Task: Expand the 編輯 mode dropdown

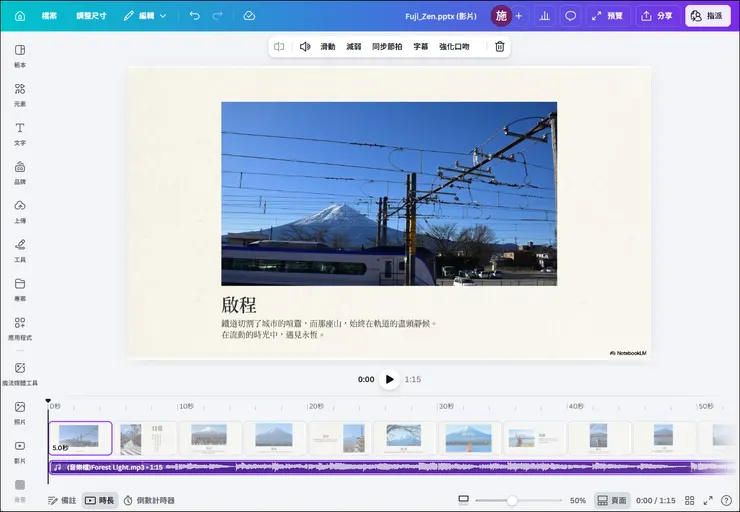Action: tap(145, 16)
